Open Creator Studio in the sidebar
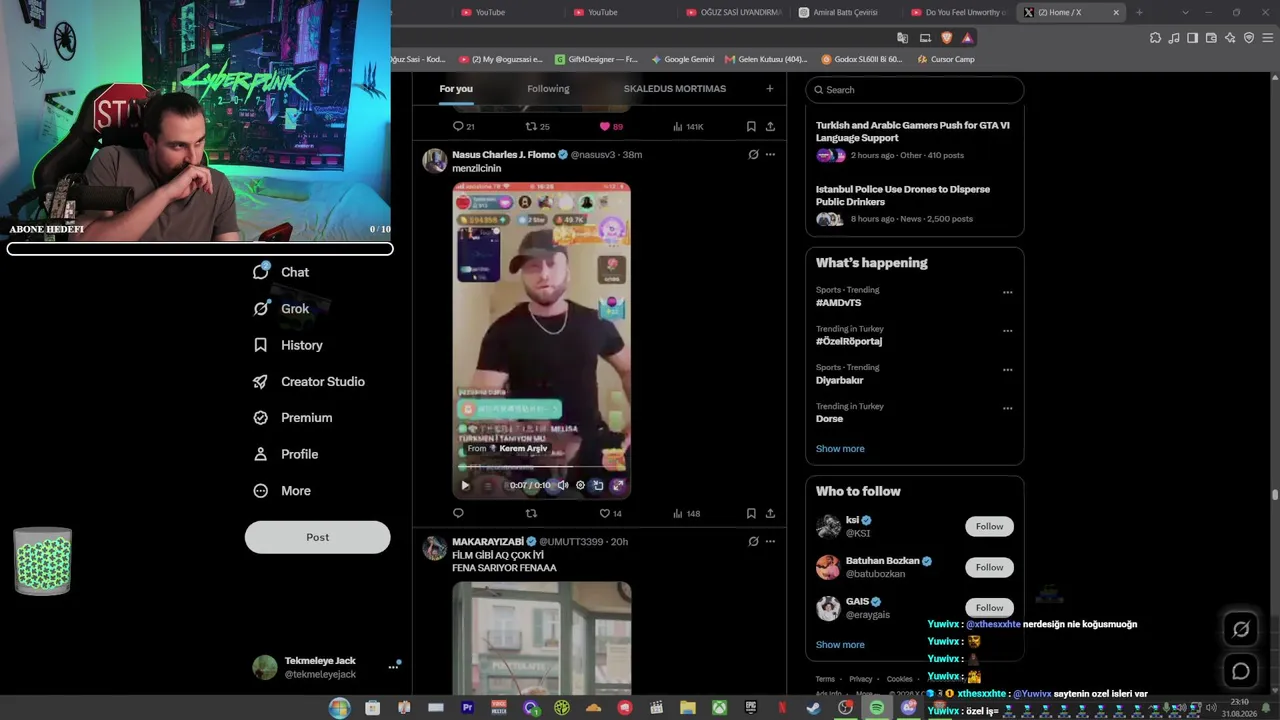The width and height of the screenshot is (1280, 720). [309, 382]
